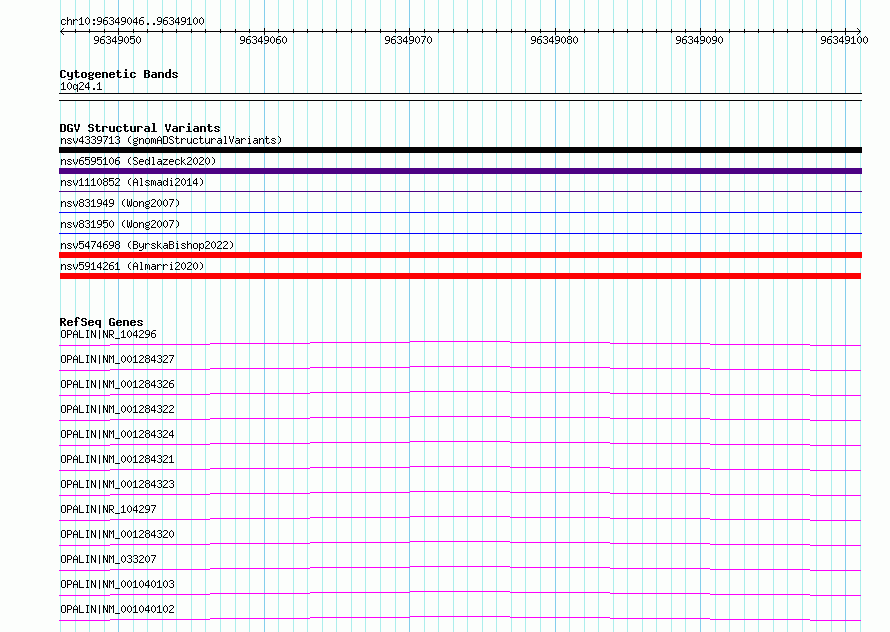Image resolution: width=890 pixels, height=632 pixels.
Task: Click ruler position 96349100
Action: pos(845,40)
